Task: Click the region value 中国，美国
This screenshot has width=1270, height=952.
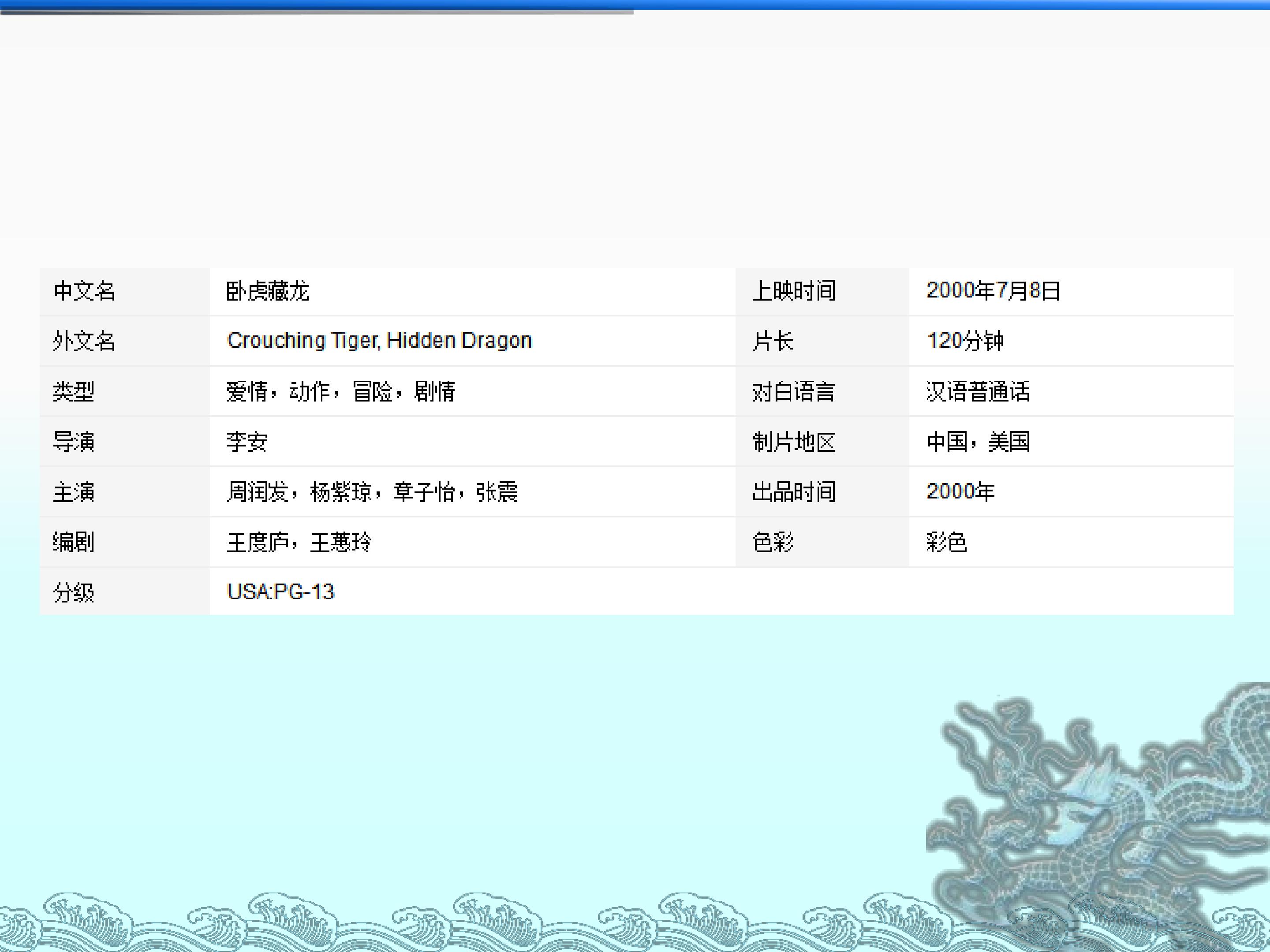Action: [x=978, y=441]
